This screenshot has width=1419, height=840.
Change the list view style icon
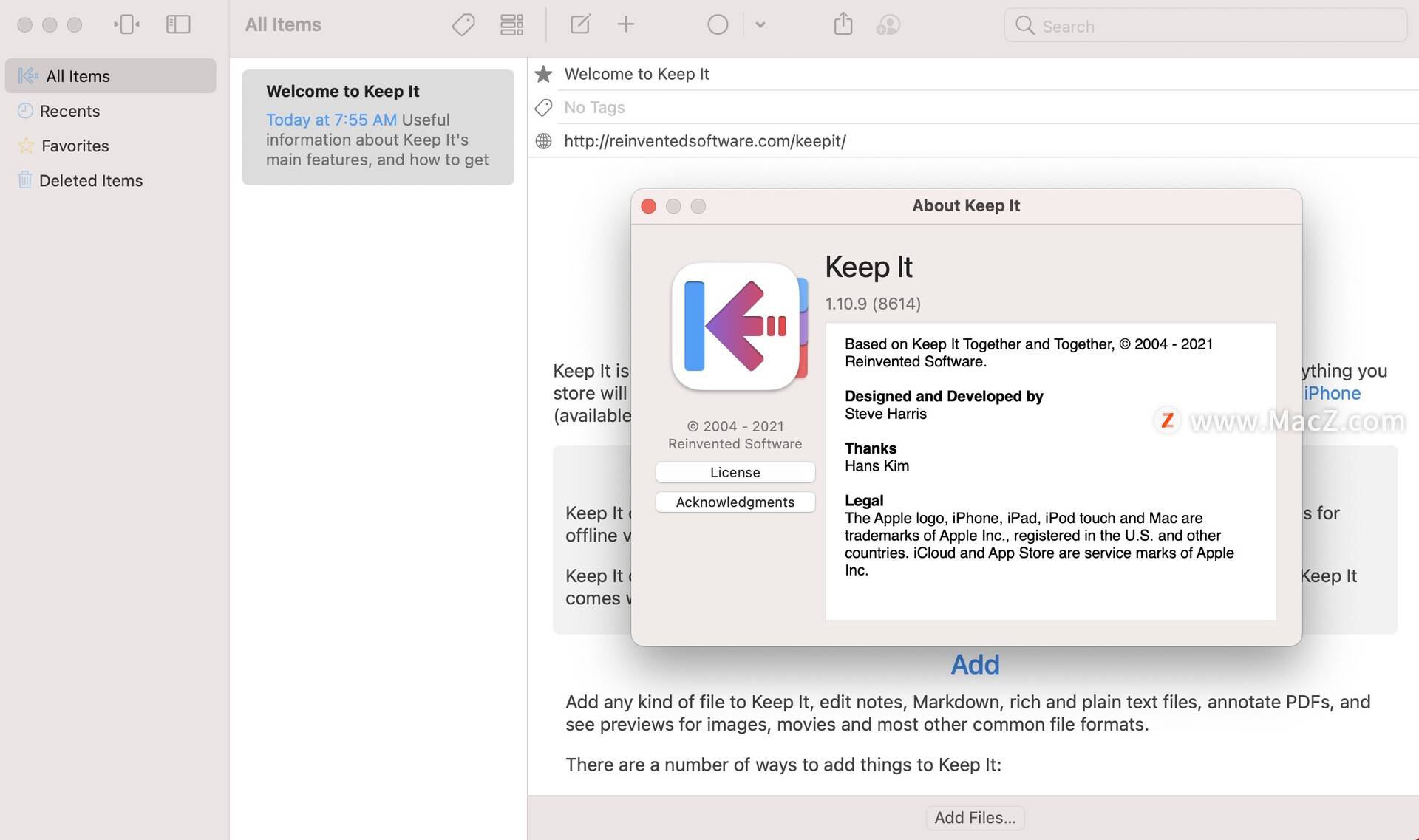pos(511,24)
